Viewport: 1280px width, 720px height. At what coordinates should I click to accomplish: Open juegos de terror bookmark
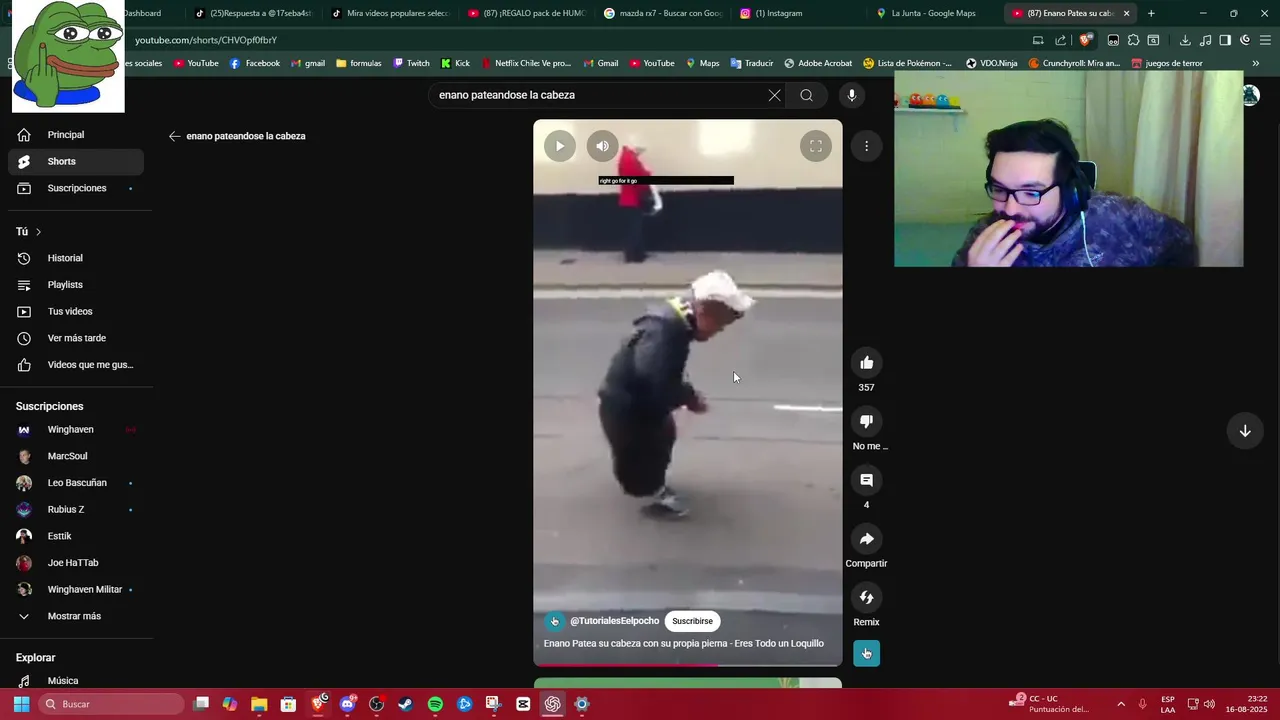(1167, 63)
